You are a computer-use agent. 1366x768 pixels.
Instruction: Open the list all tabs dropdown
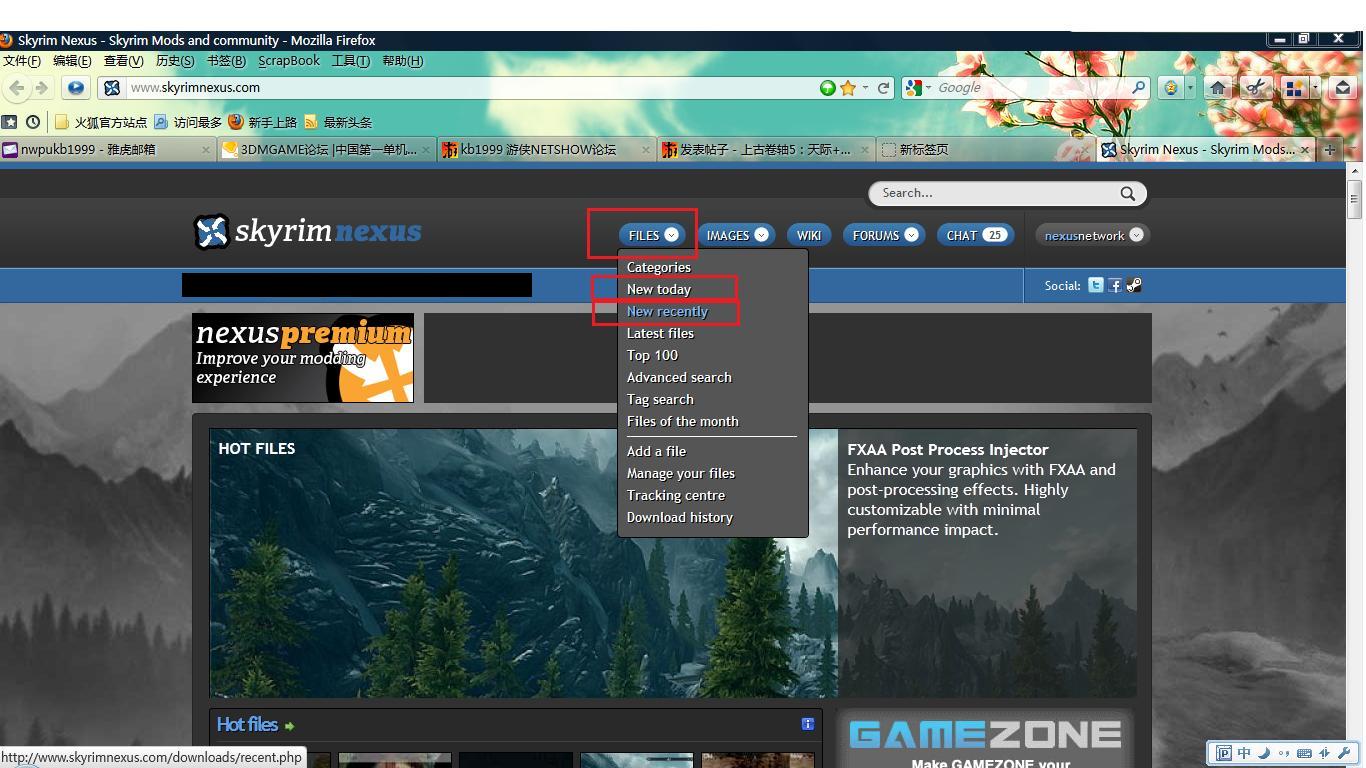1353,150
